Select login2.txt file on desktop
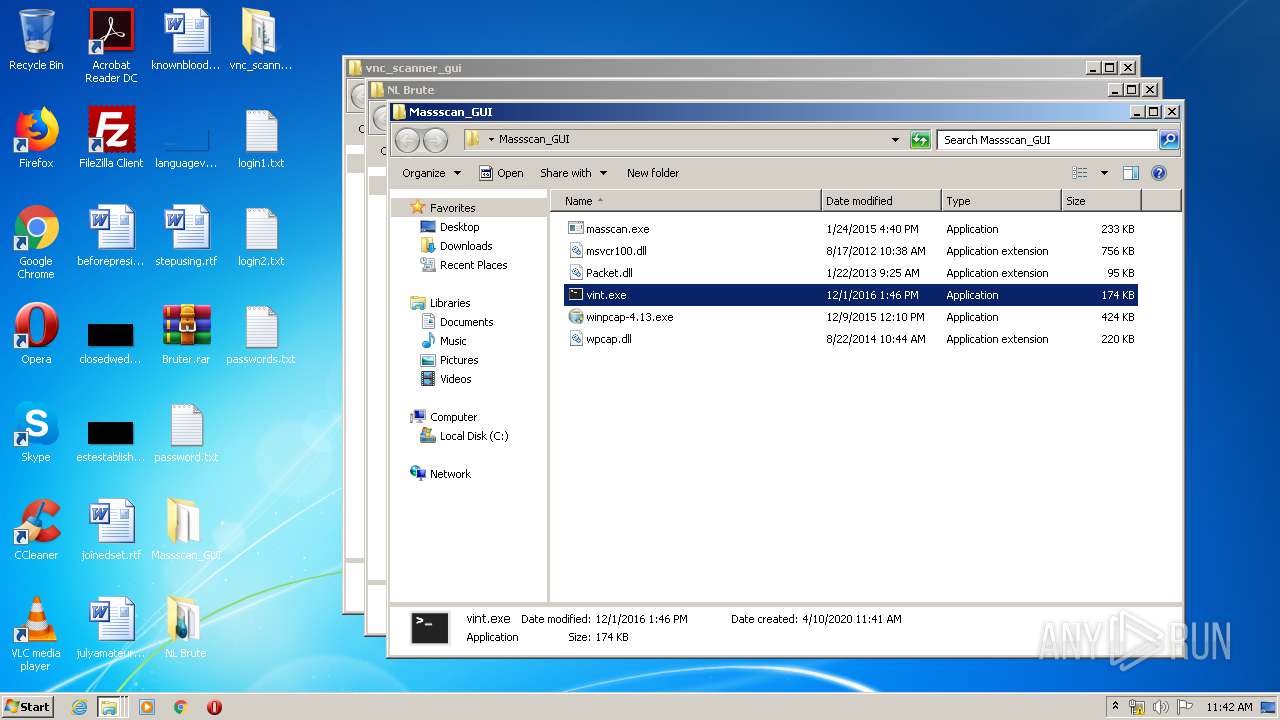1280x720 pixels. (261, 236)
